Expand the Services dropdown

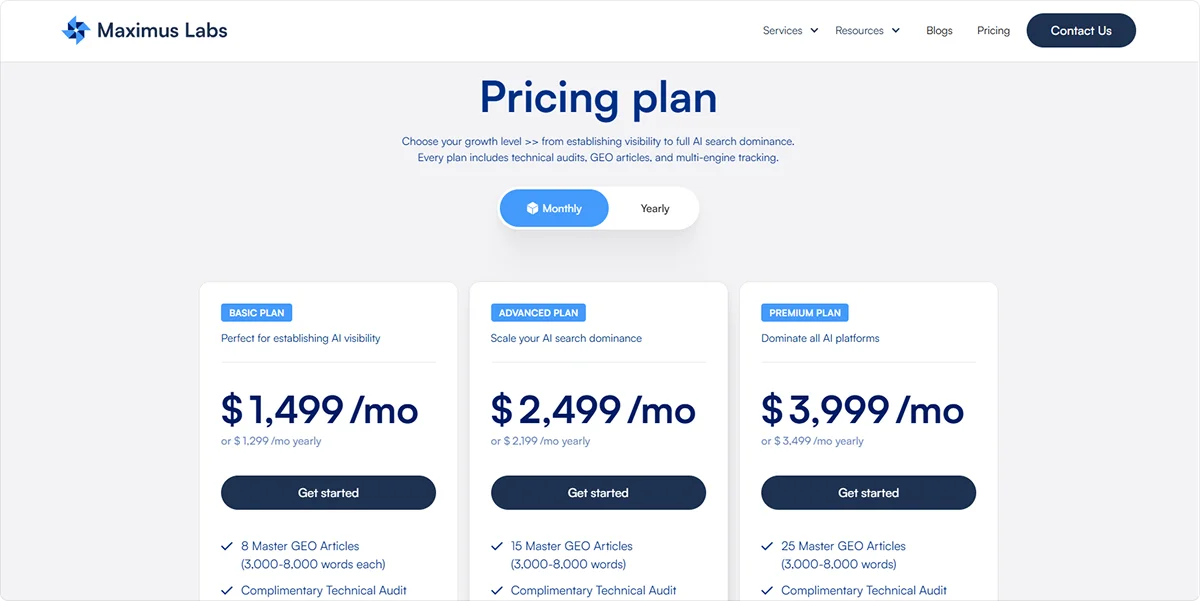(789, 30)
